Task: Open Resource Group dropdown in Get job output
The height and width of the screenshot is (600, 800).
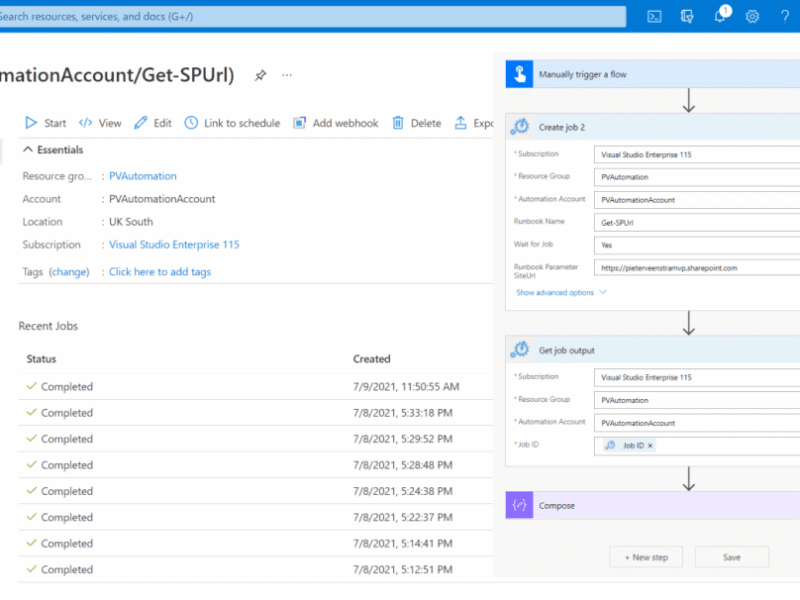Action: [x=697, y=401]
